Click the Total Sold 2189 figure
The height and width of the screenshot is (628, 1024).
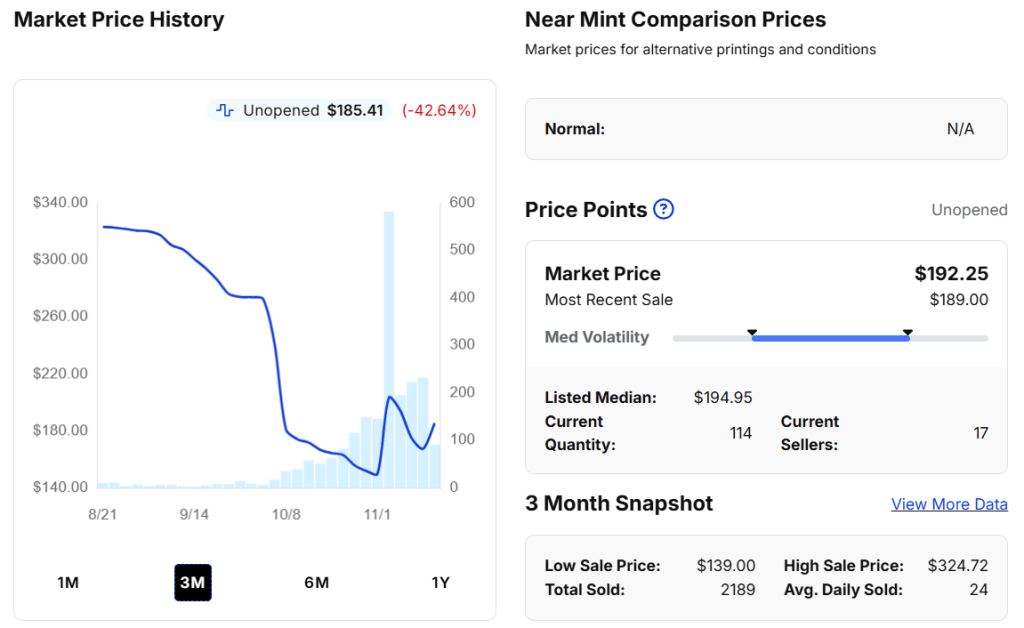738,590
